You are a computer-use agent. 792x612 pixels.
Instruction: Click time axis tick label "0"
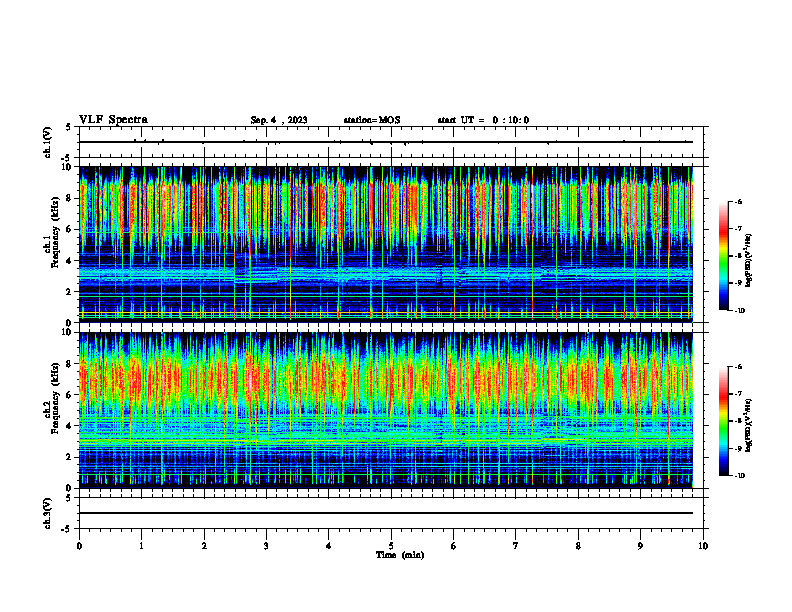pos(79,546)
